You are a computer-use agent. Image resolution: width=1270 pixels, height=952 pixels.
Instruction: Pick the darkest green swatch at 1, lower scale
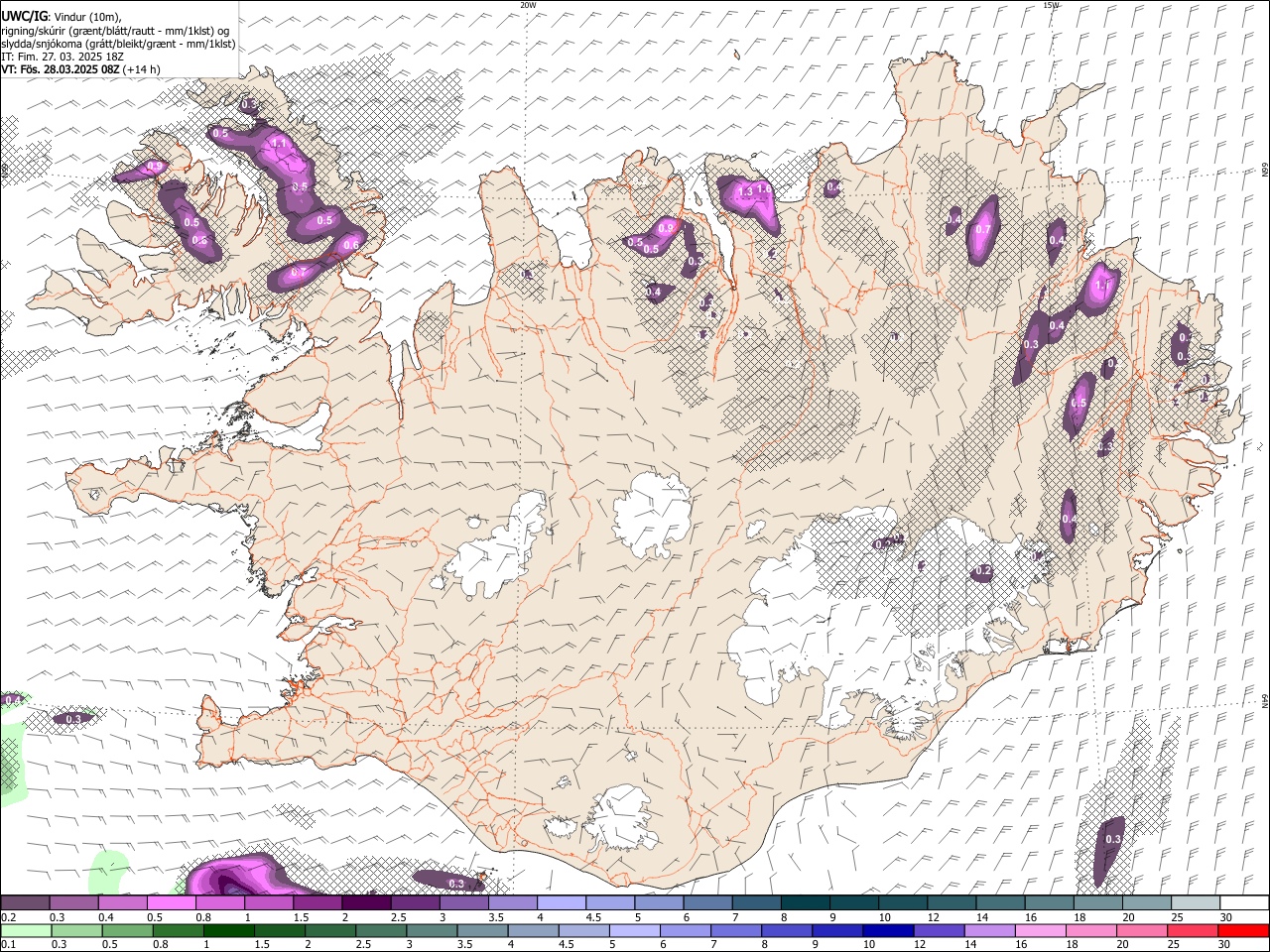(x=229, y=931)
